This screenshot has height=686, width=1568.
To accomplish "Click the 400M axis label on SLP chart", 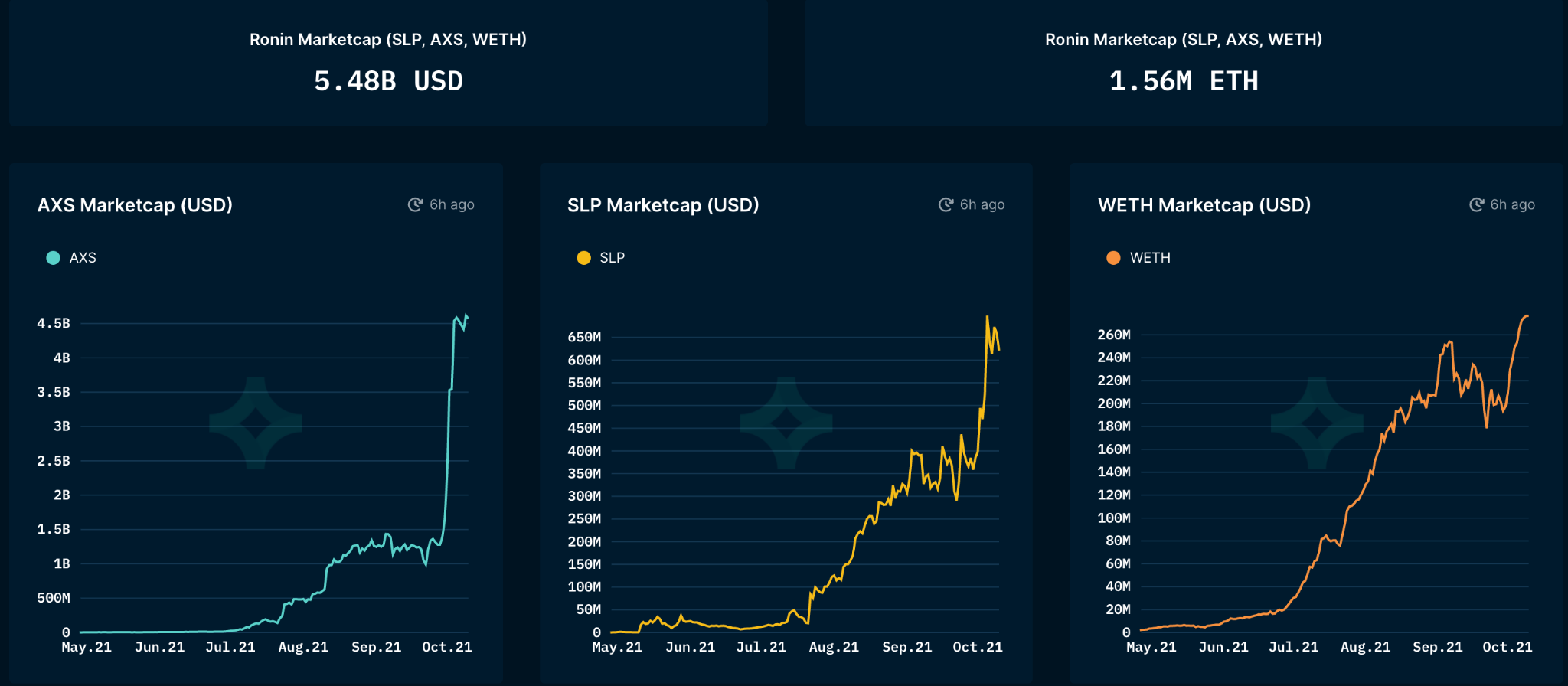I will click(x=584, y=451).
